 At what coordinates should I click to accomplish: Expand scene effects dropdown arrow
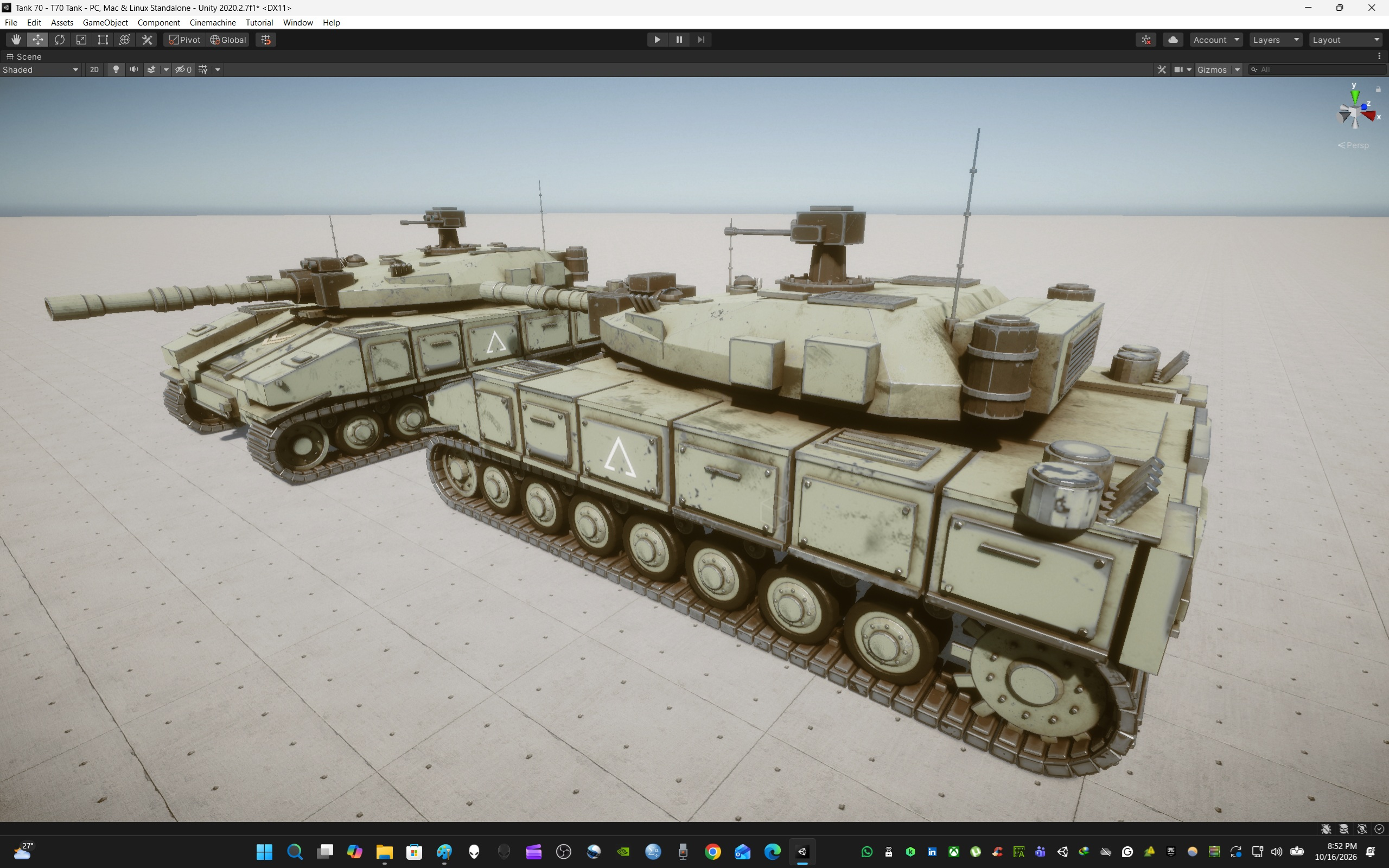click(166, 69)
